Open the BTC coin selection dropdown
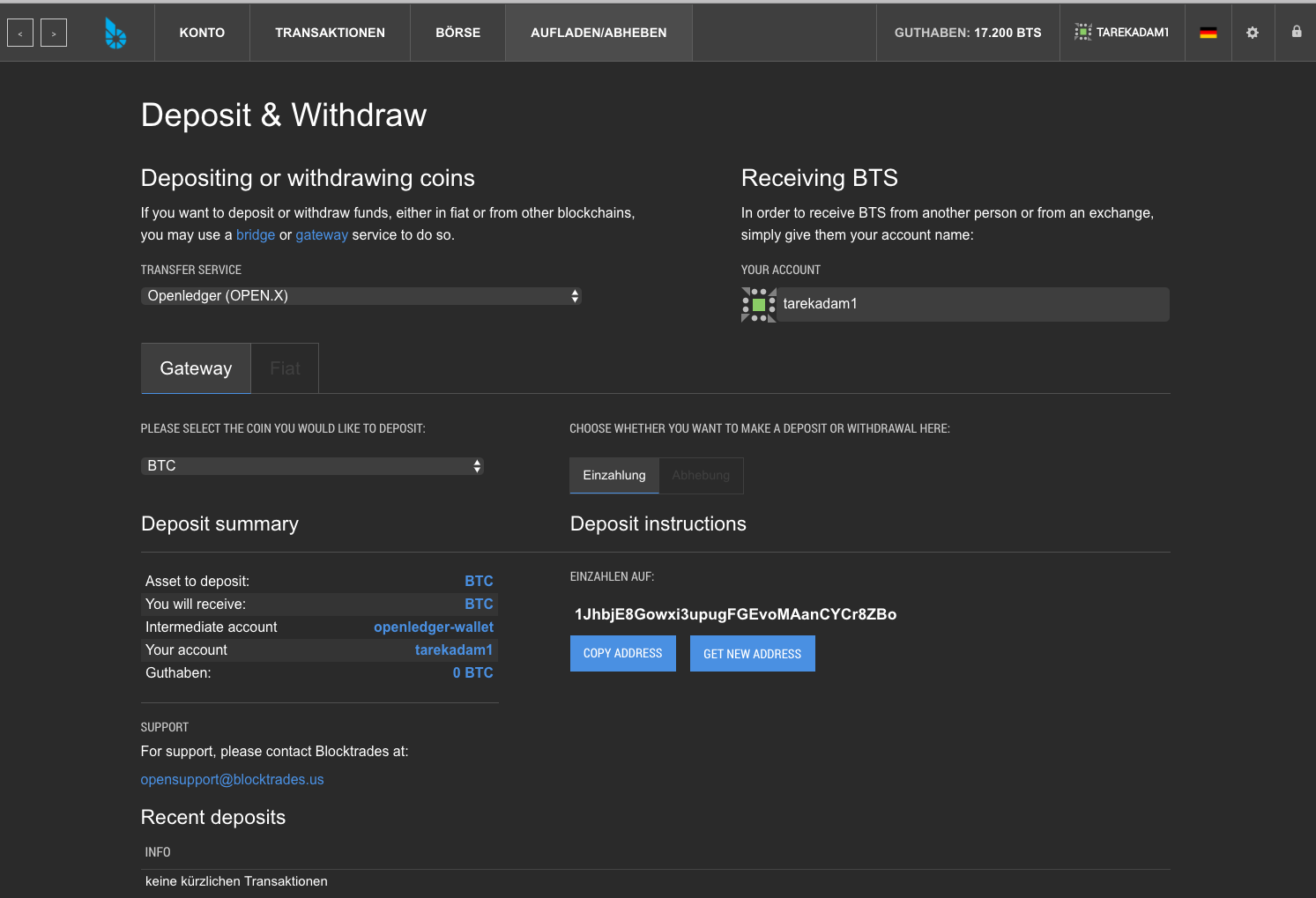The image size is (1316, 898). point(312,466)
